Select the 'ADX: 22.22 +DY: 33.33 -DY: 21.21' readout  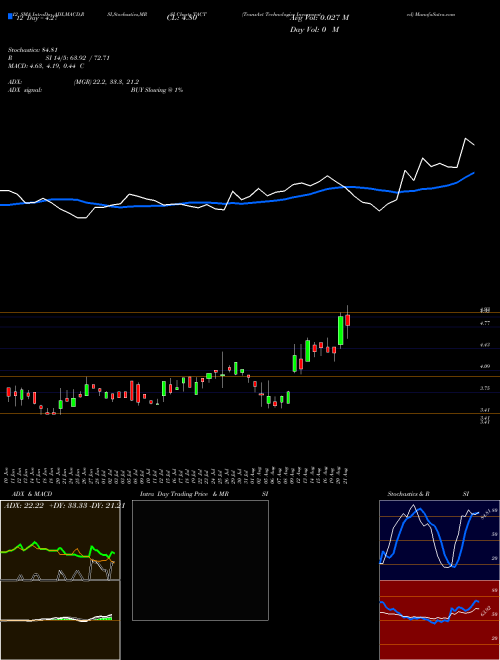click(x=64, y=506)
